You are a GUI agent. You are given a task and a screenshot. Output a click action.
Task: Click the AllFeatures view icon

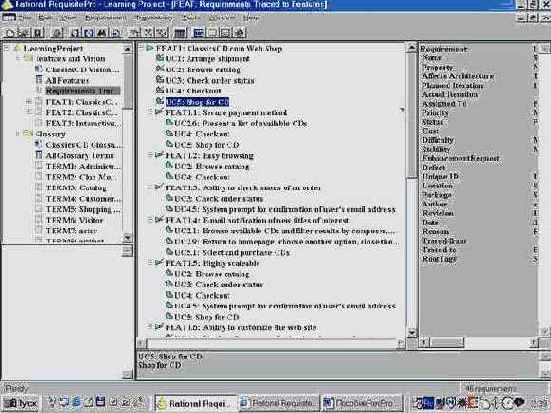(x=39, y=80)
